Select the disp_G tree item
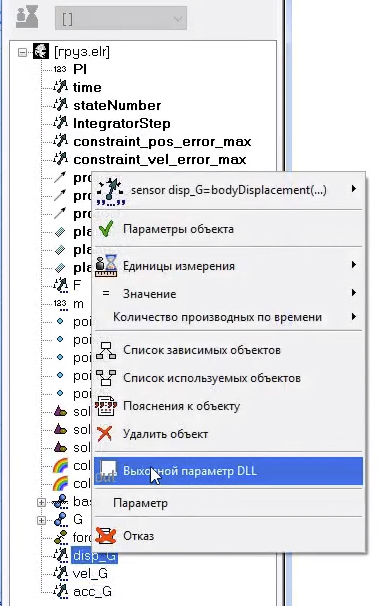 point(95,556)
